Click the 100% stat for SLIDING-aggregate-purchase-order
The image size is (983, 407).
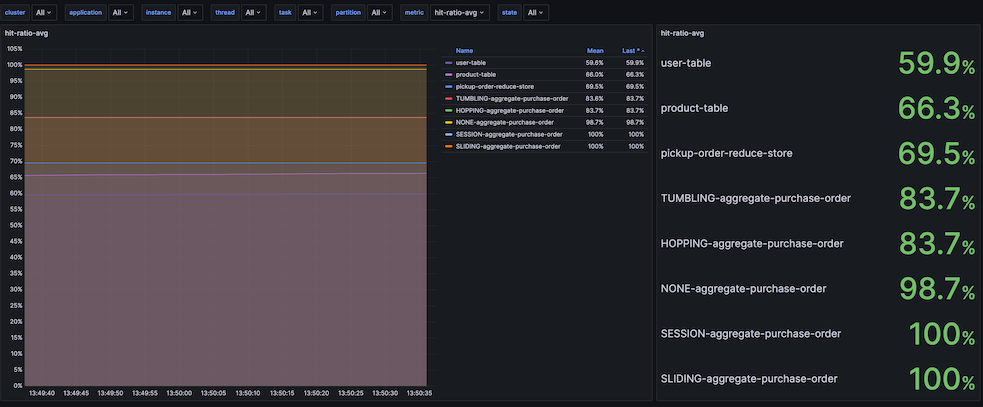[942, 379]
